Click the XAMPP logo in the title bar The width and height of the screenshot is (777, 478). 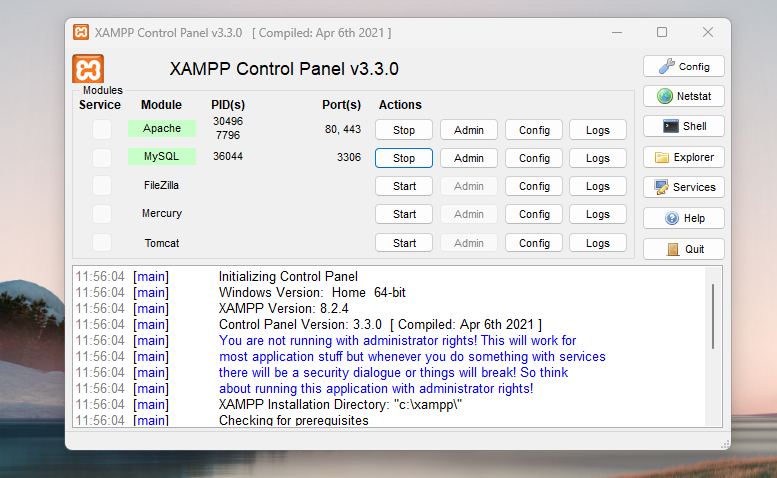coord(81,32)
